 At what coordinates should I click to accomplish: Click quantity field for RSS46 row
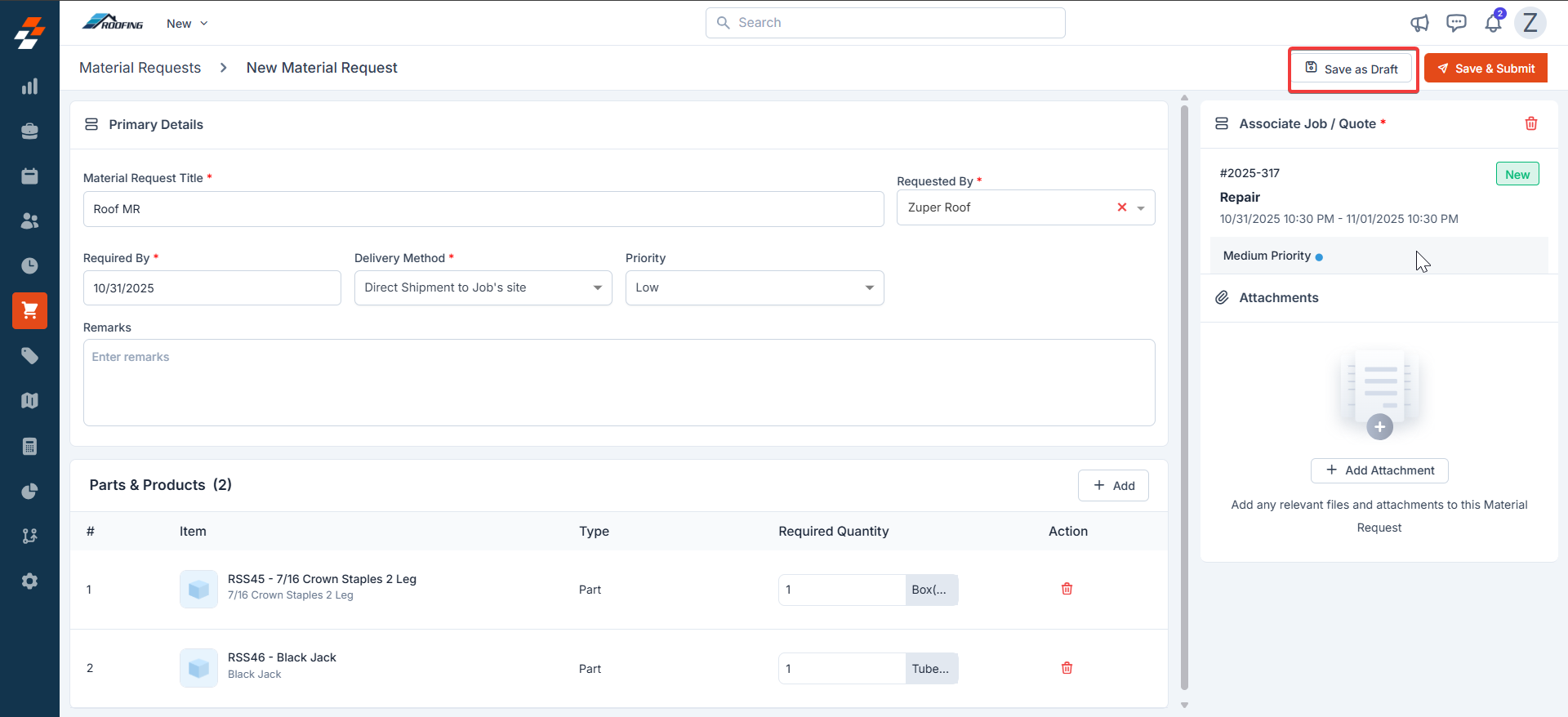(842, 669)
